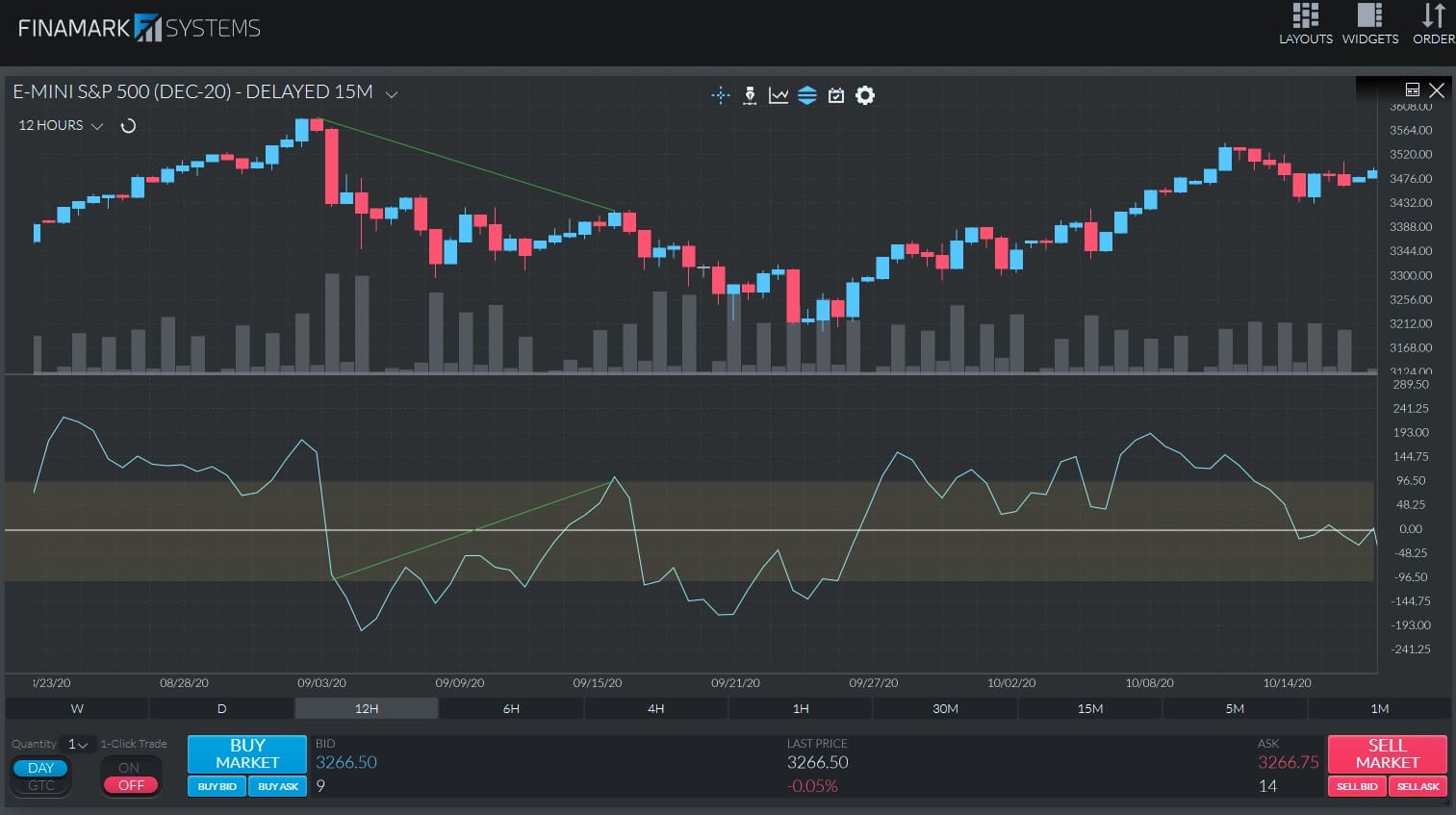Open the events calendar icon

(836, 95)
